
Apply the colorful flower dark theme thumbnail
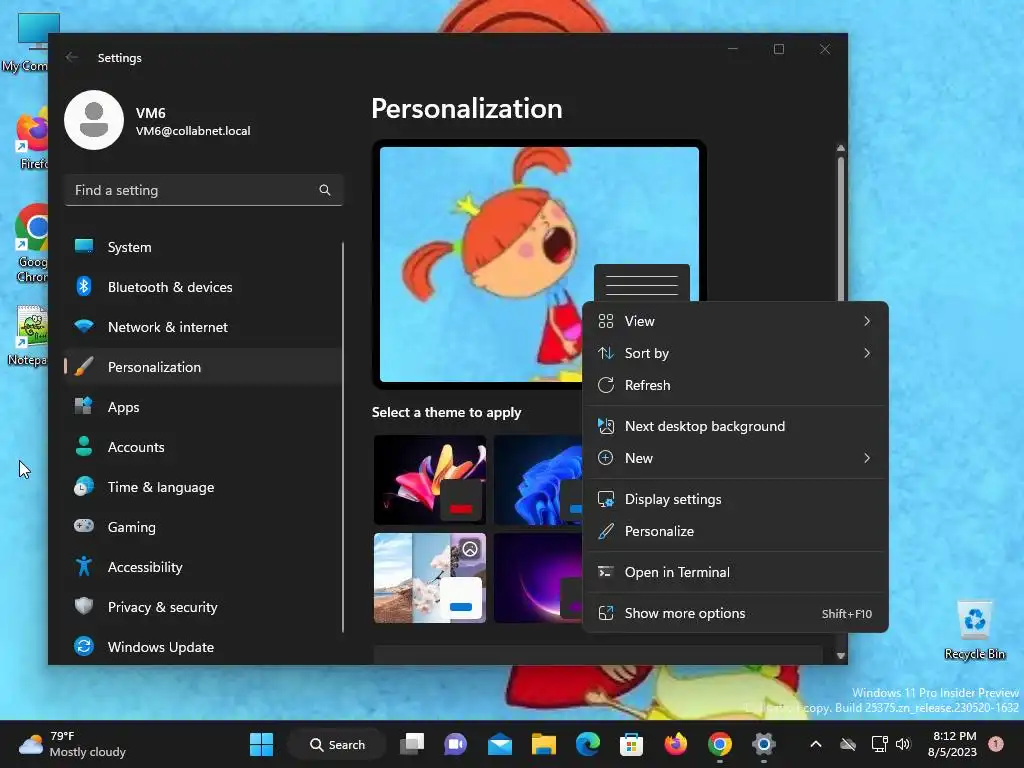coord(430,480)
